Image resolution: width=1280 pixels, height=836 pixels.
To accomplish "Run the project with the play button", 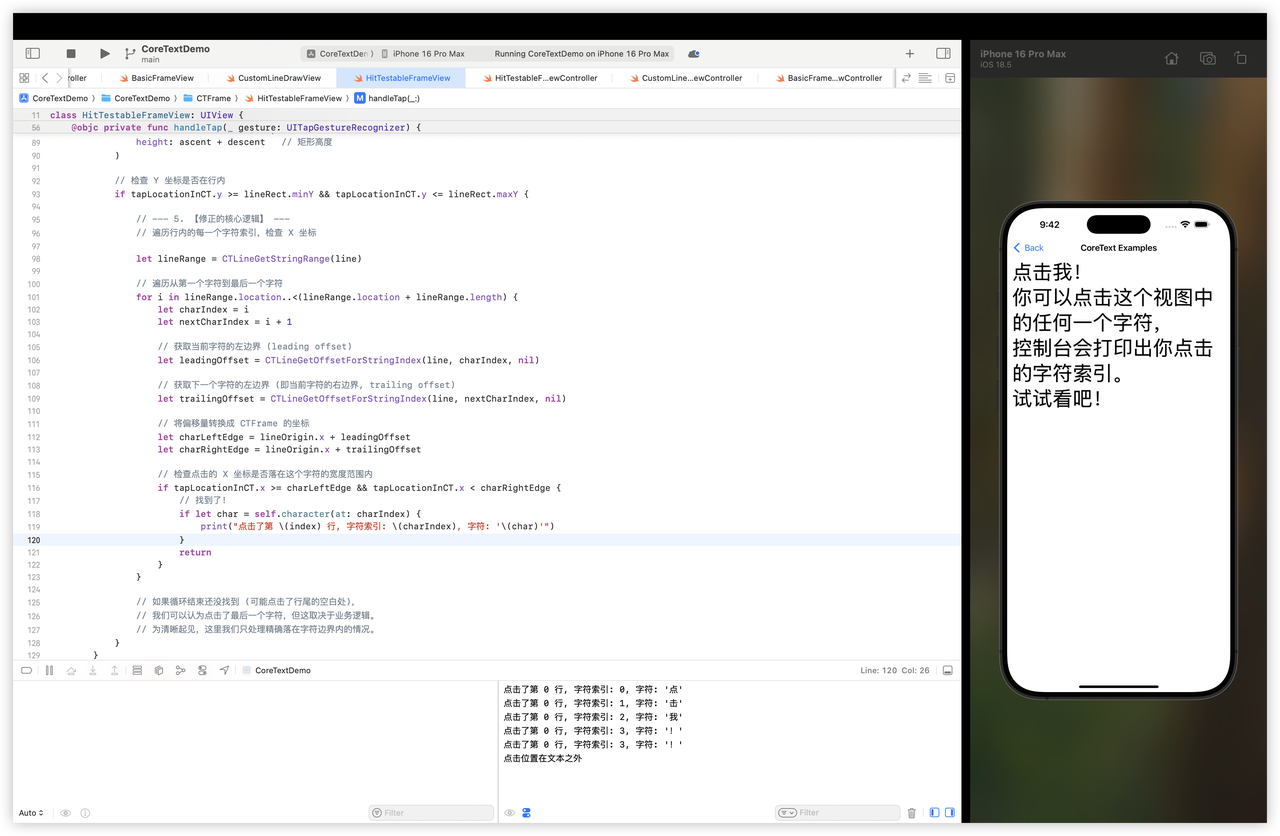I will click(105, 53).
